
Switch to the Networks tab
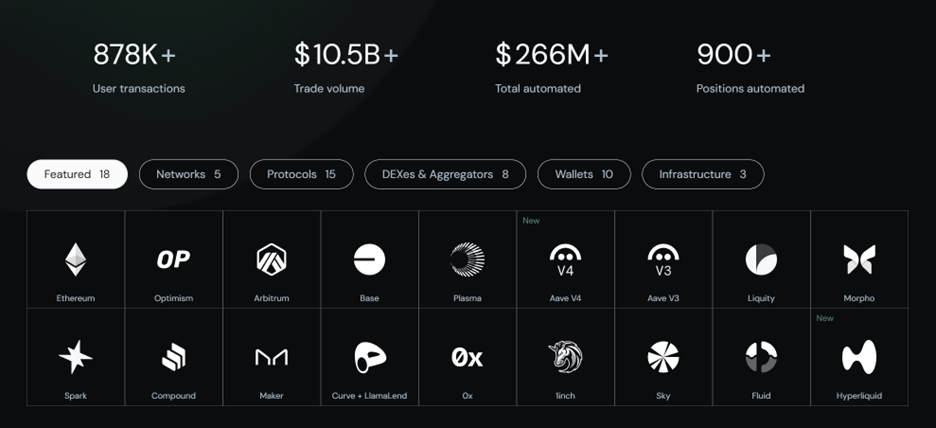(189, 174)
